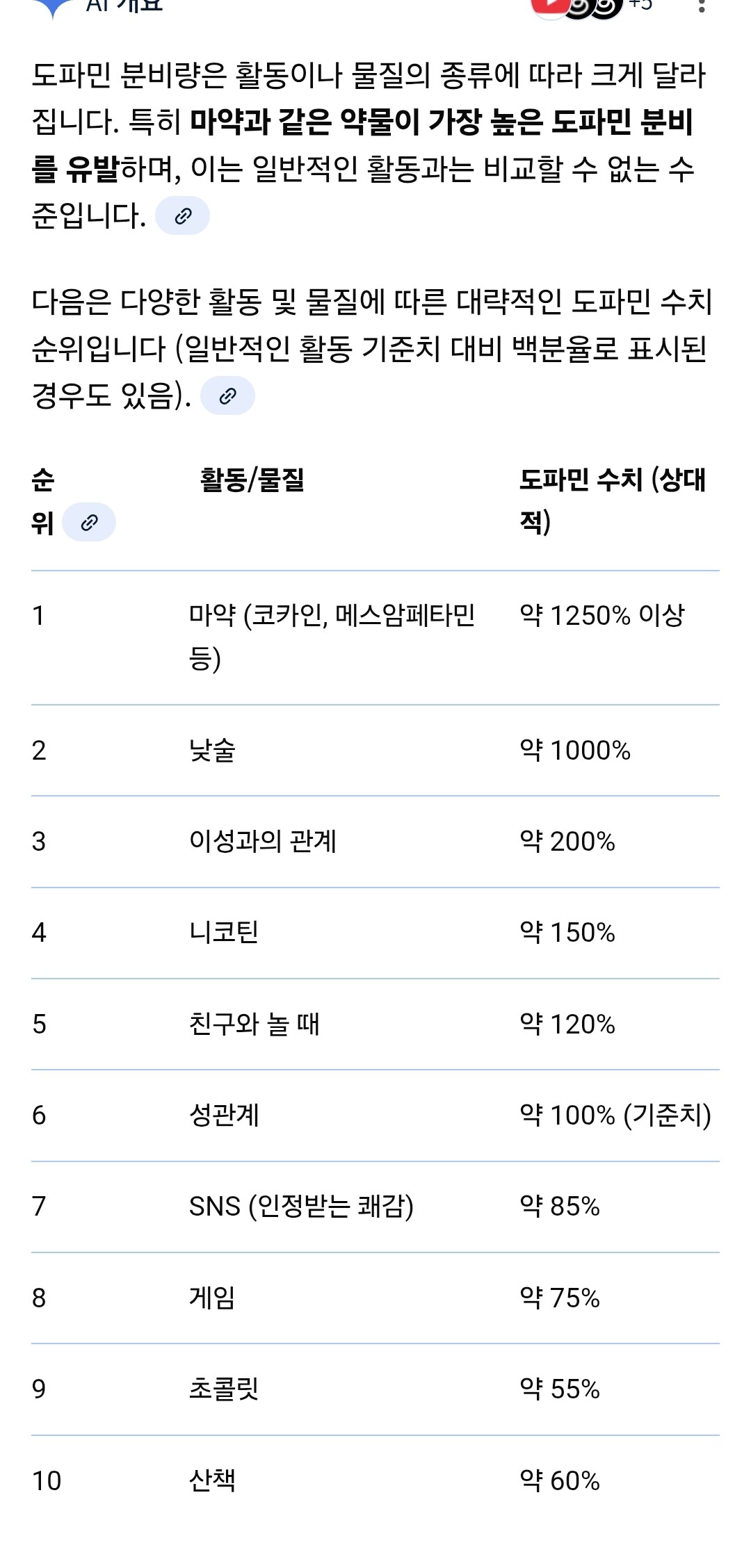Open the three-dot more options menu
This screenshot has height=1568, width=751.
pyautogui.click(x=701, y=7)
